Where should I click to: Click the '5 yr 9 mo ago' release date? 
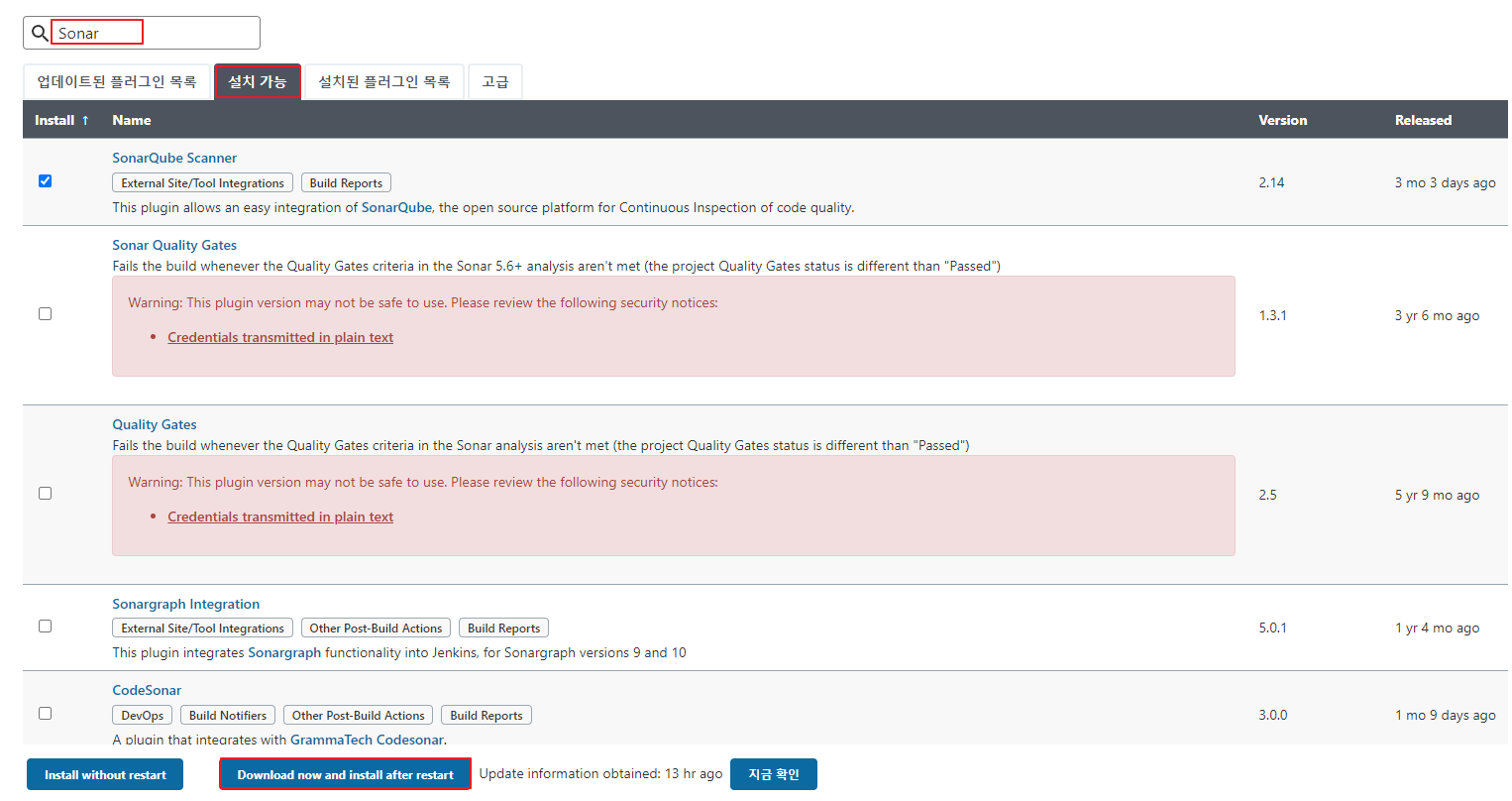pos(1437,495)
